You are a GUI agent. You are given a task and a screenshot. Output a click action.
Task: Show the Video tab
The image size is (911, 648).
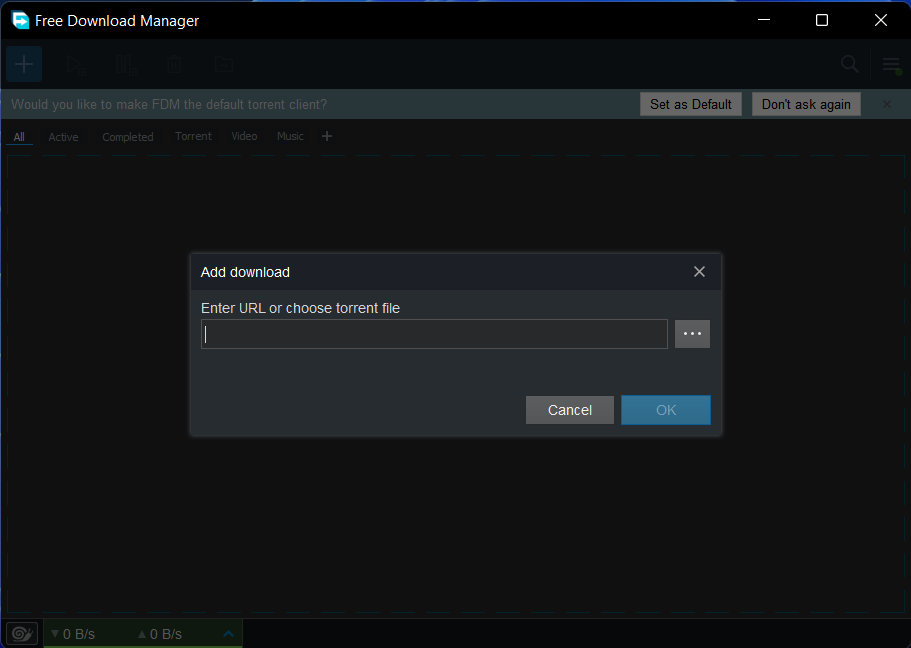[x=244, y=136]
